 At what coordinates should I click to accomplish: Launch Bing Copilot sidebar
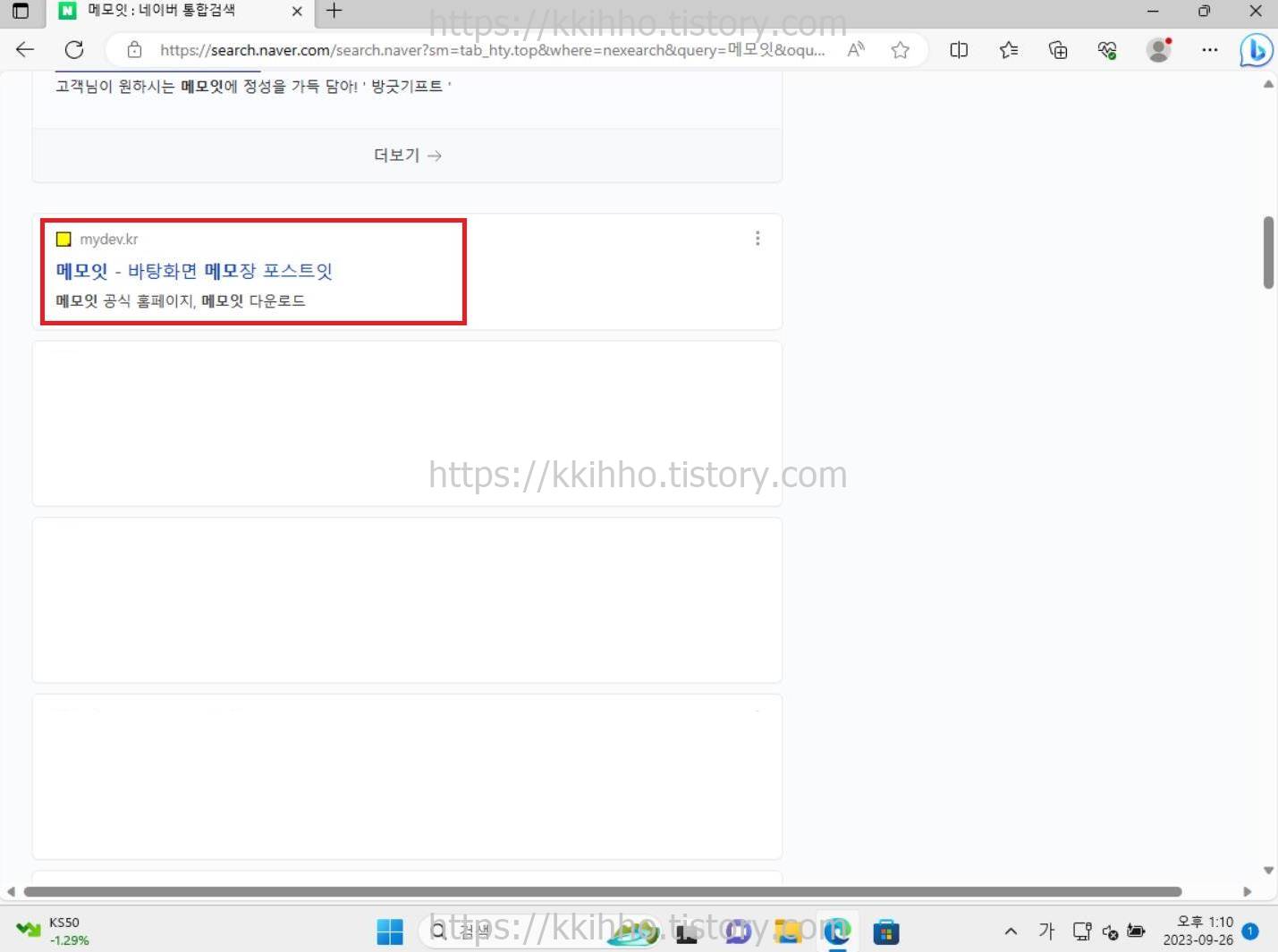coord(1256,50)
